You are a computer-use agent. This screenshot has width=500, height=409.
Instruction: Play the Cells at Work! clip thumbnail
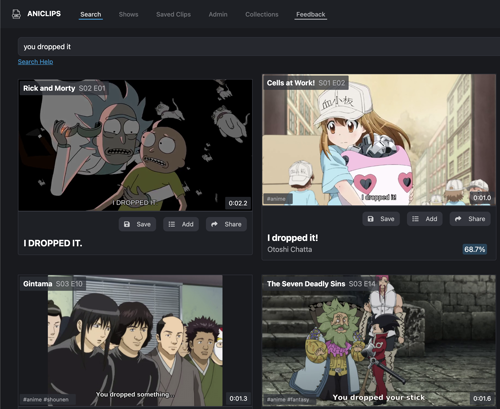click(x=379, y=140)
